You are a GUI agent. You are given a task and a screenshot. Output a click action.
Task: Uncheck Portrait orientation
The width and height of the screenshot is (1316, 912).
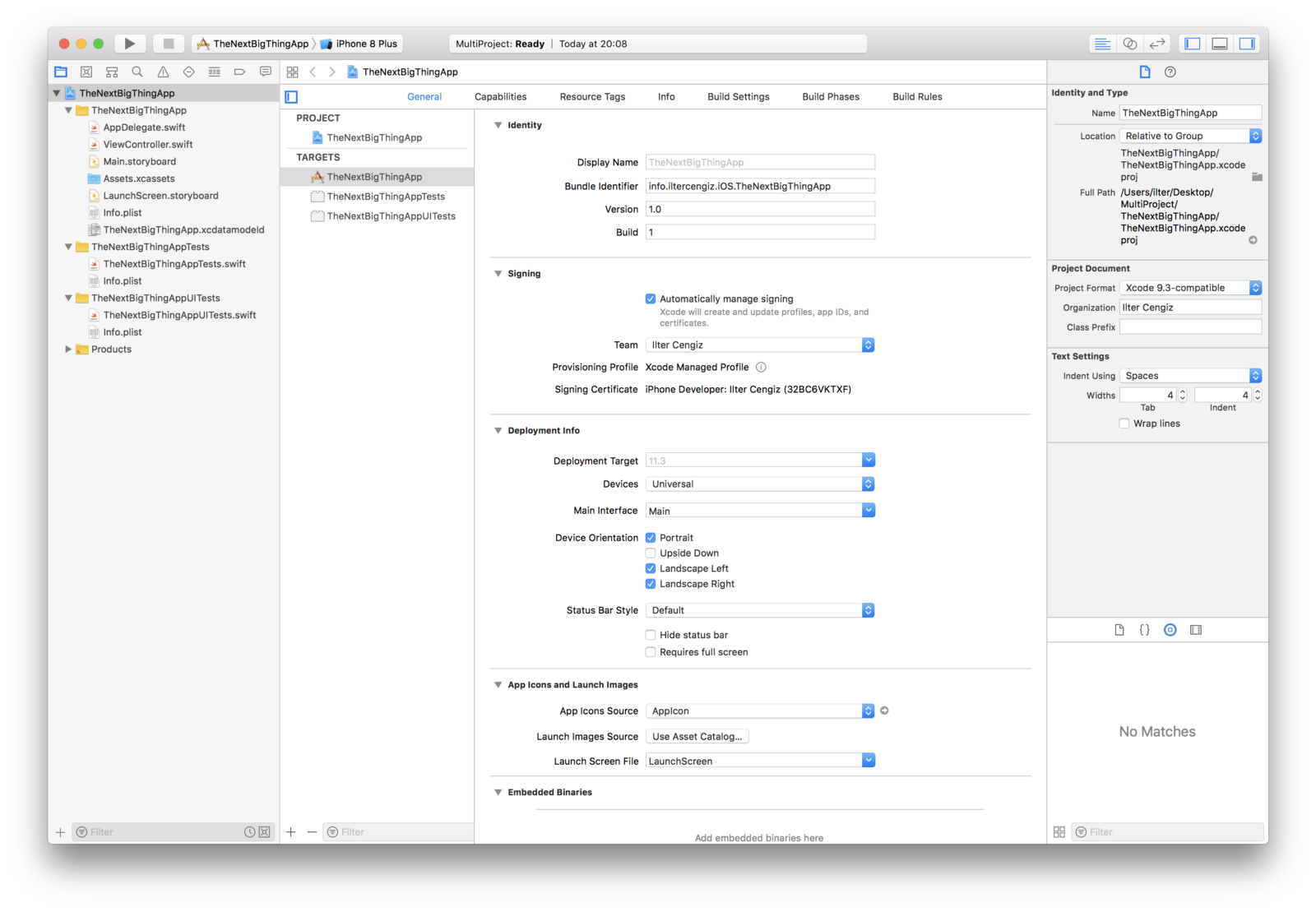tap(651, 538)
